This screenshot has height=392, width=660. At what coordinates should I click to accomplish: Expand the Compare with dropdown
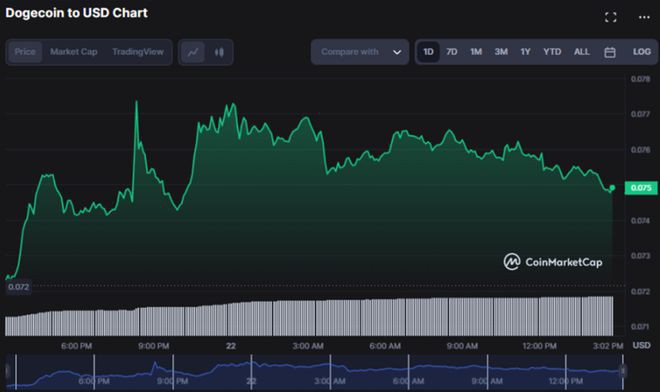pyautogui.click(x=360, y=52)
